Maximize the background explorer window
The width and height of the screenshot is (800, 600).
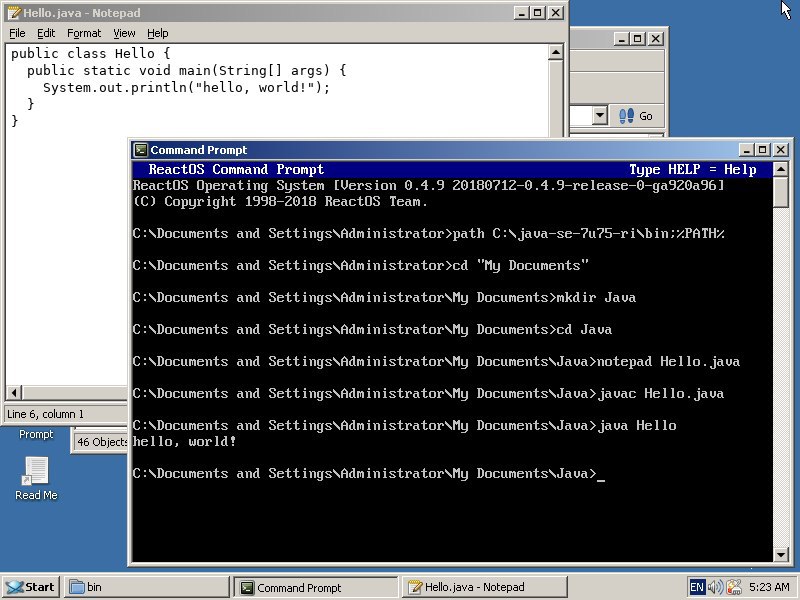[638, 39]
